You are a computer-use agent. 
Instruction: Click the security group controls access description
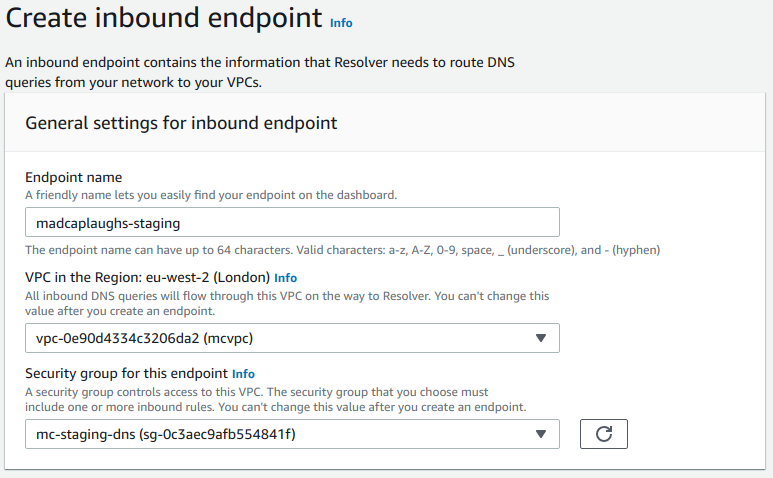(276, 400)
